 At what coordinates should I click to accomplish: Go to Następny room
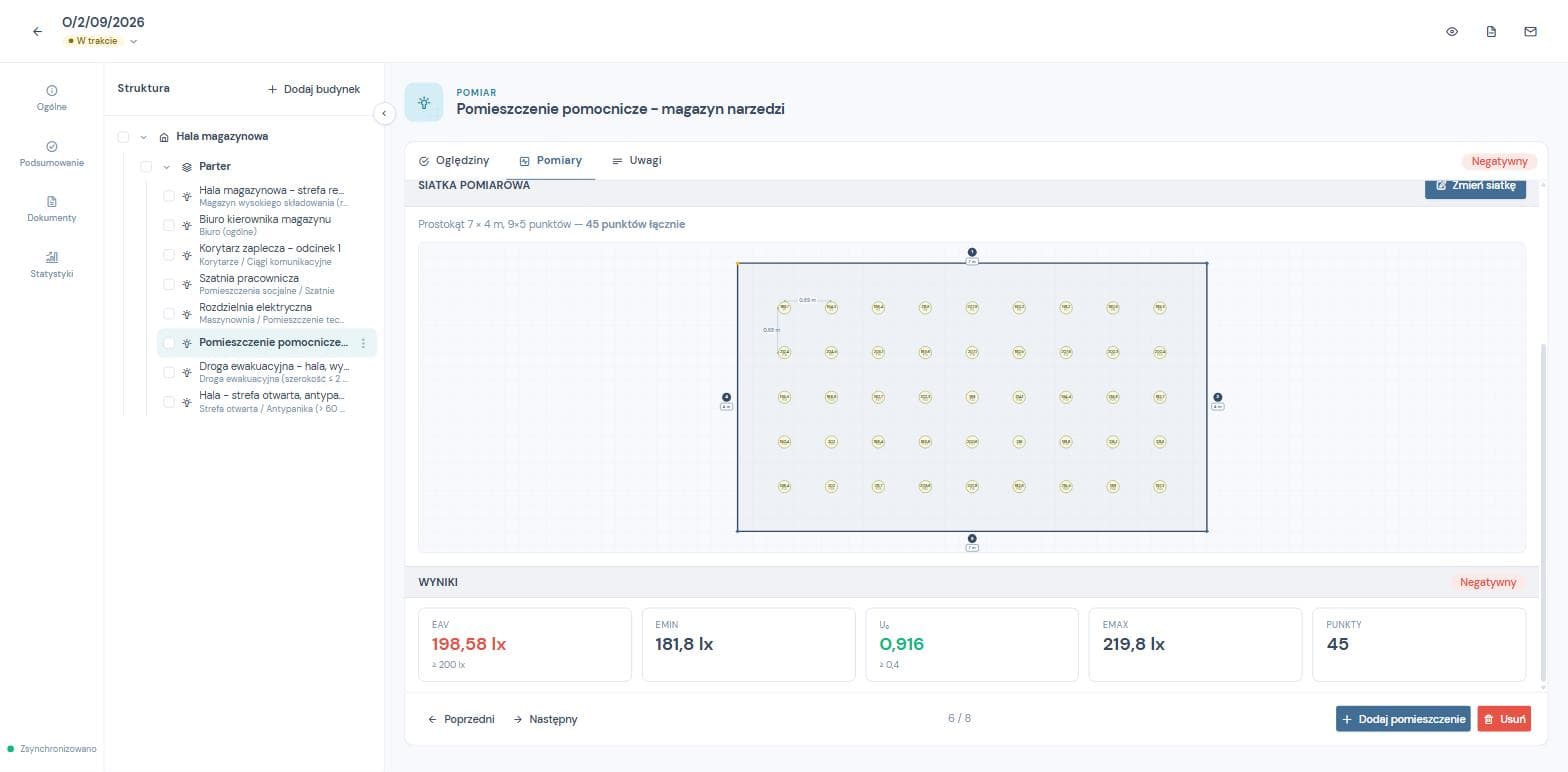(545, 719)
